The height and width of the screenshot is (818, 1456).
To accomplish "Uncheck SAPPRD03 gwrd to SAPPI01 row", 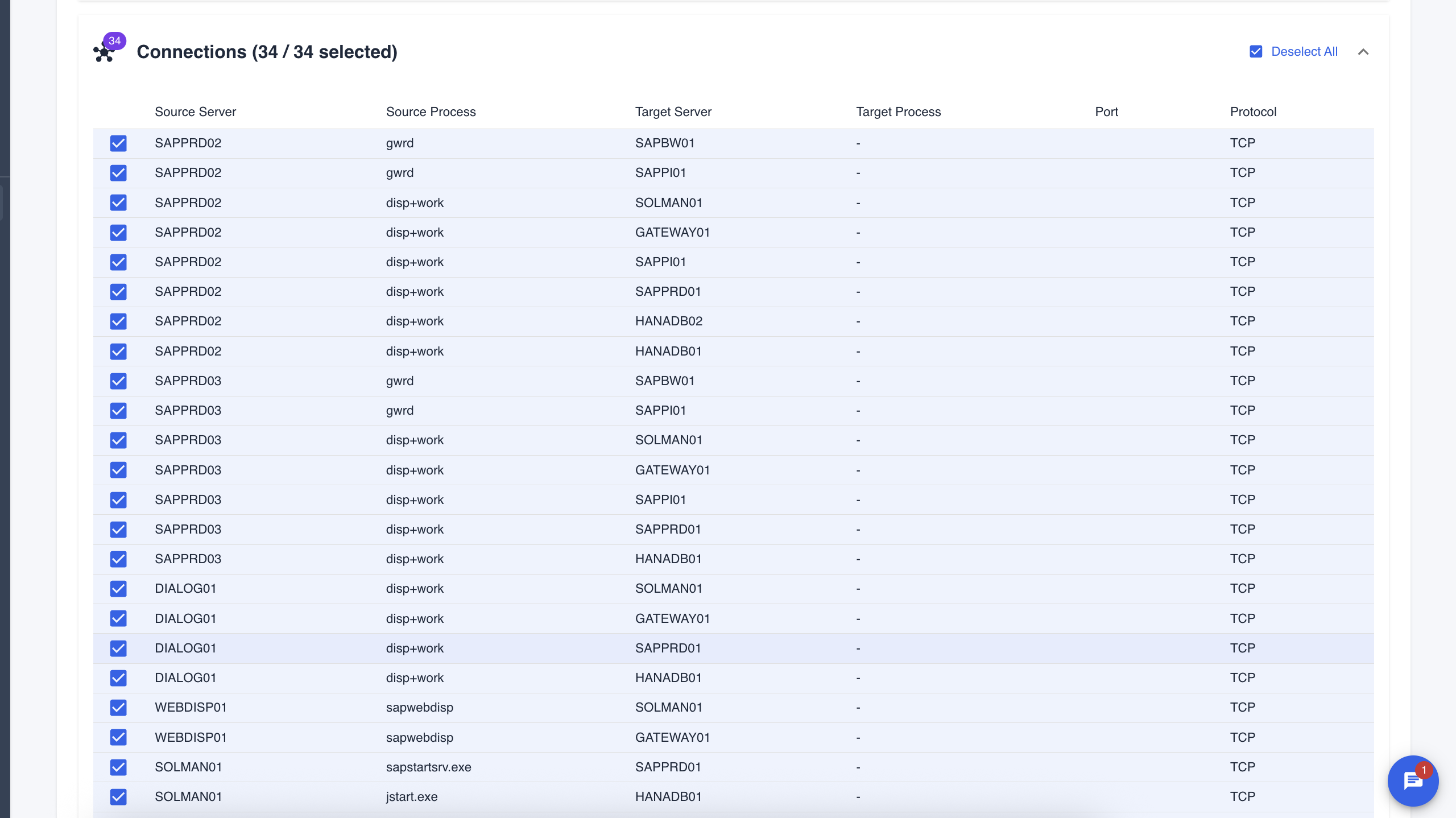I will pos(118,411).
